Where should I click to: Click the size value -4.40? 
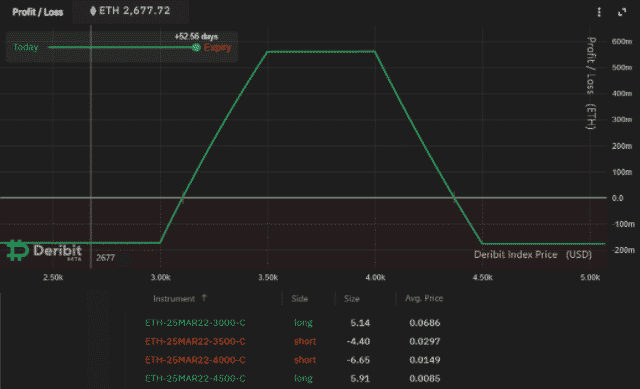[358, 342]
